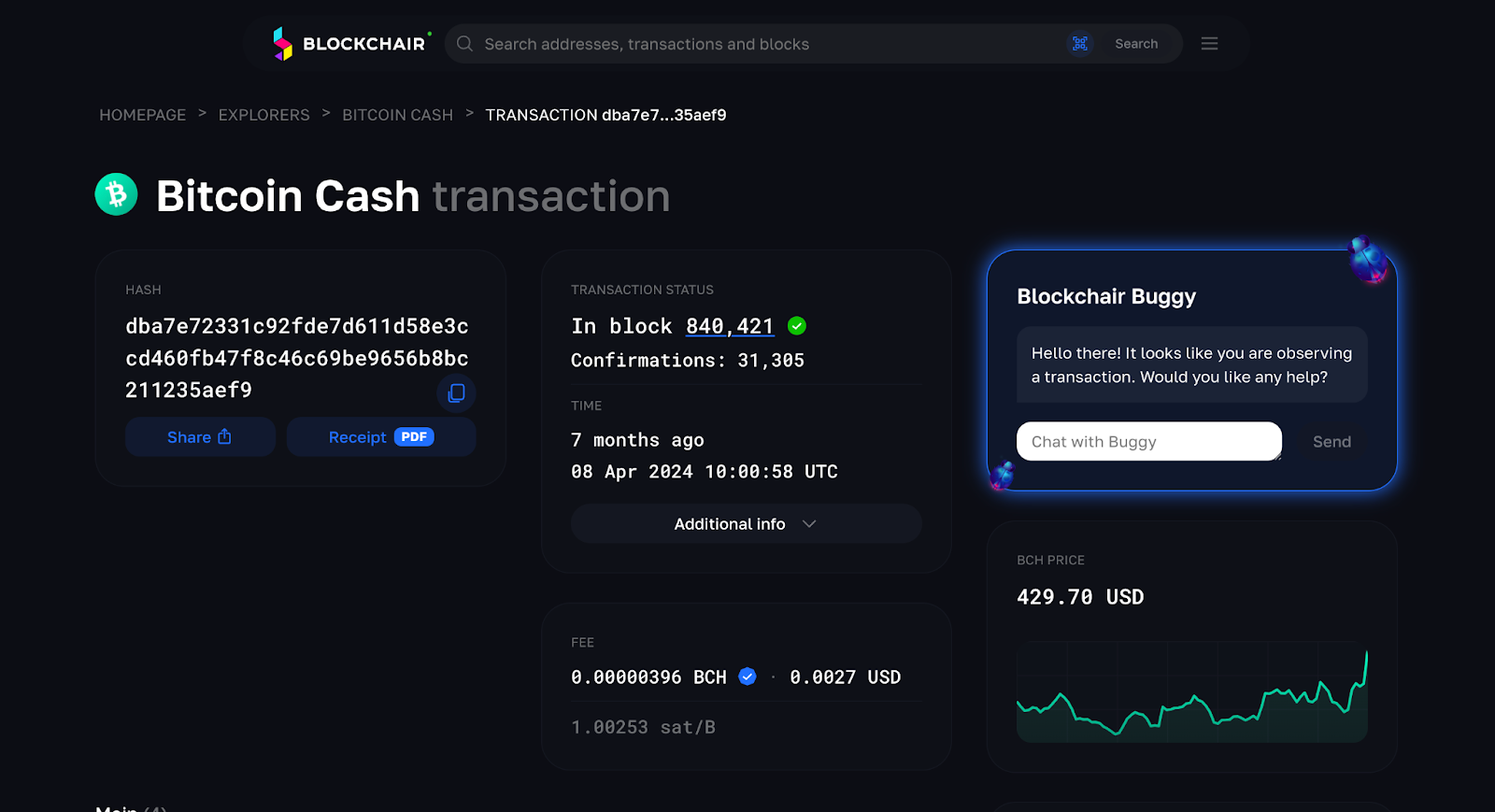Click the blue verified fee badge
This screenshot has height=812, width=1495.
(x=747, y=677)
